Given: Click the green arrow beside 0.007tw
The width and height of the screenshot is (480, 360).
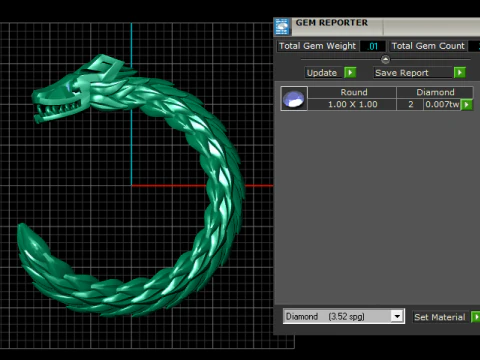Looking at the screenshot, I should (467, 105).
